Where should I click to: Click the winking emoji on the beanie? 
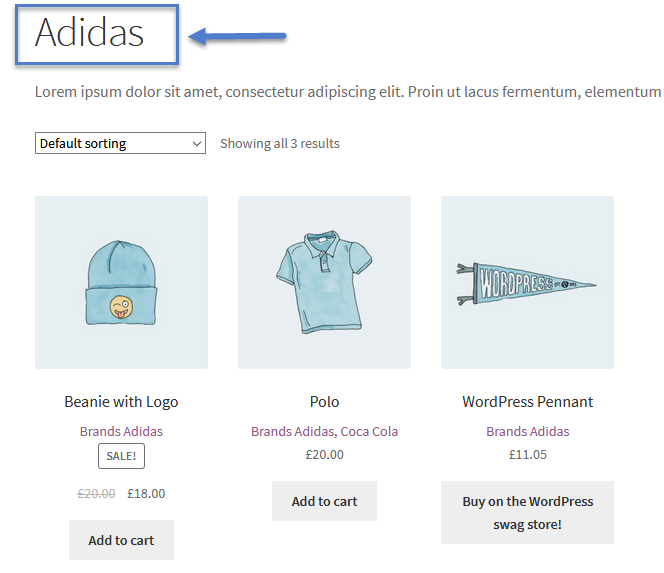click(x=121, y=308)
